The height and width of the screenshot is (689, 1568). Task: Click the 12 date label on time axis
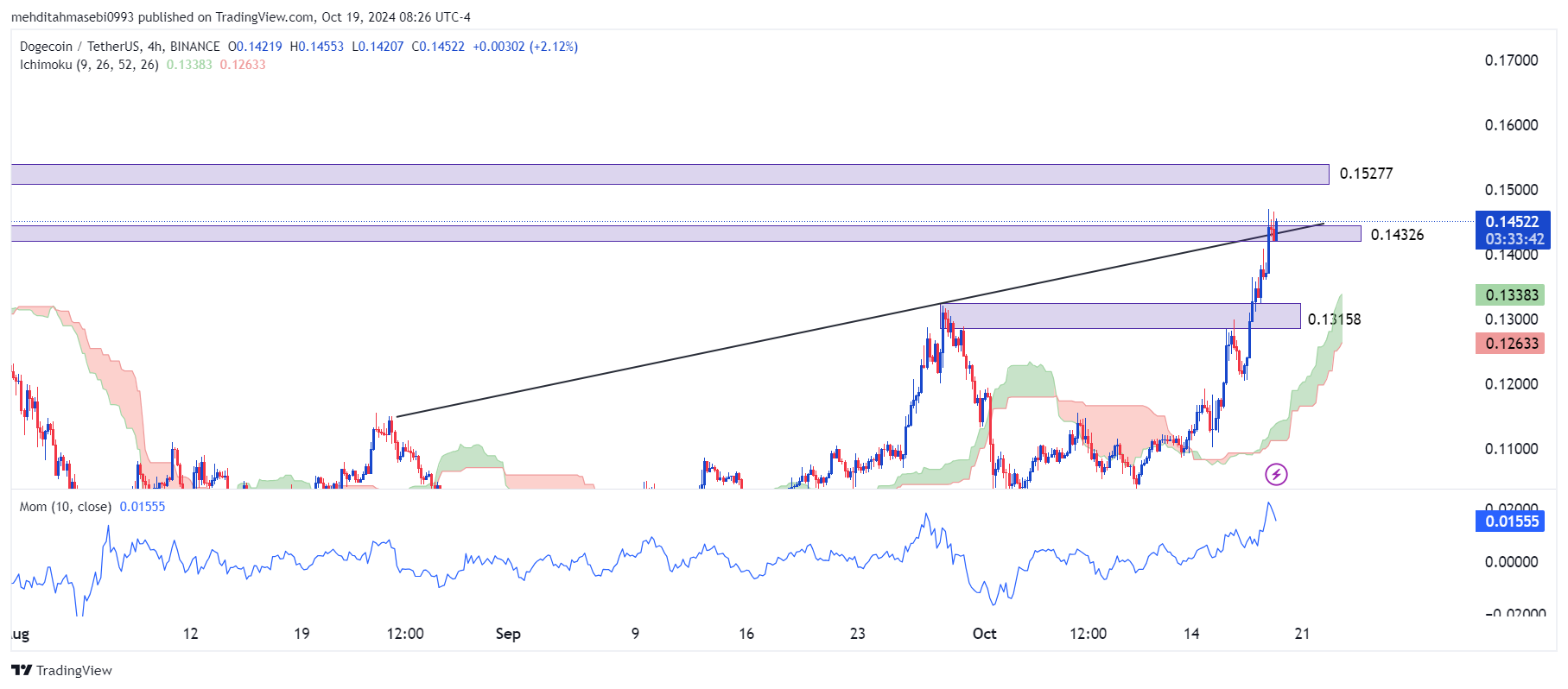coord(191,634)
